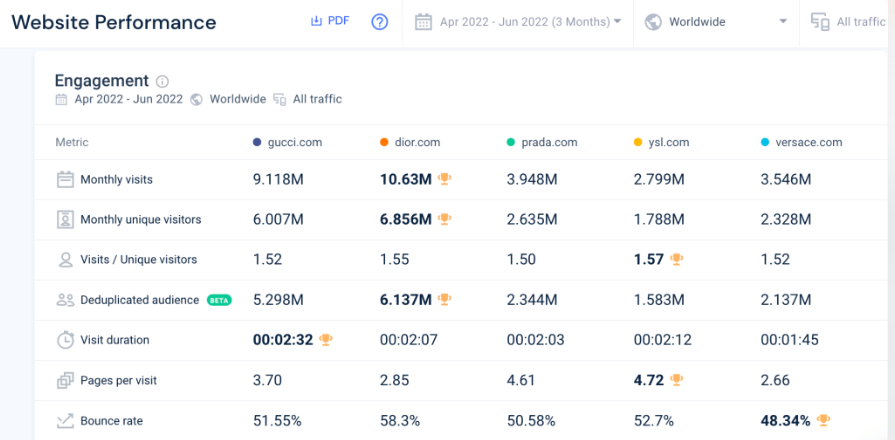The width and height of the screenshot is (895, 440).
Task: Select the dior.com column header
Action: click(x=417, y=143)
